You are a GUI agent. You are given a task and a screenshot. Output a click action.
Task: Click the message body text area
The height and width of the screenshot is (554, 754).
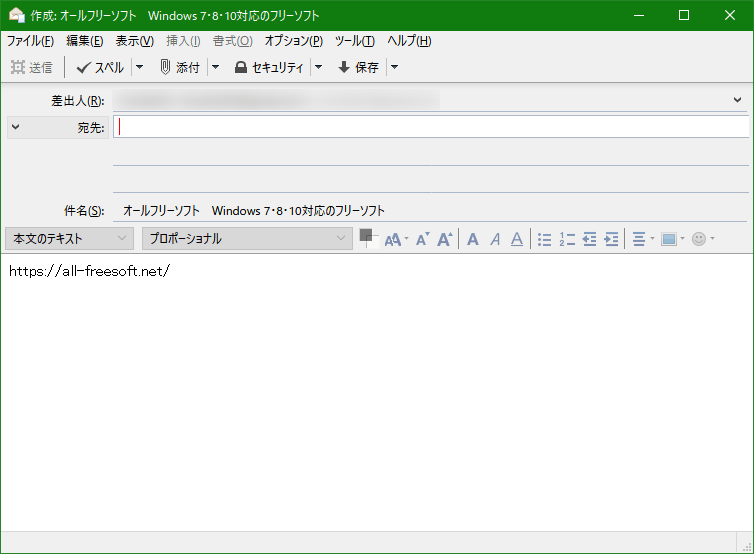[377, 392]
